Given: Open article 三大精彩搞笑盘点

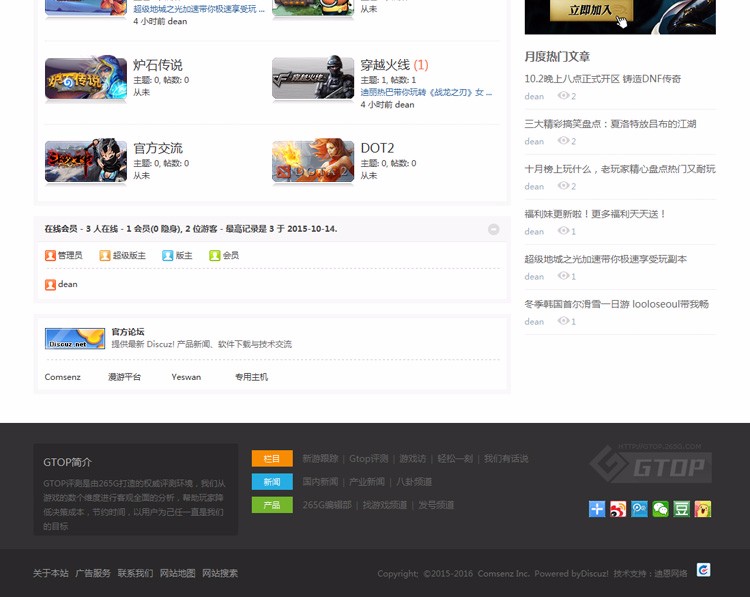Looking at the screenshot, I should coord(610,124).
